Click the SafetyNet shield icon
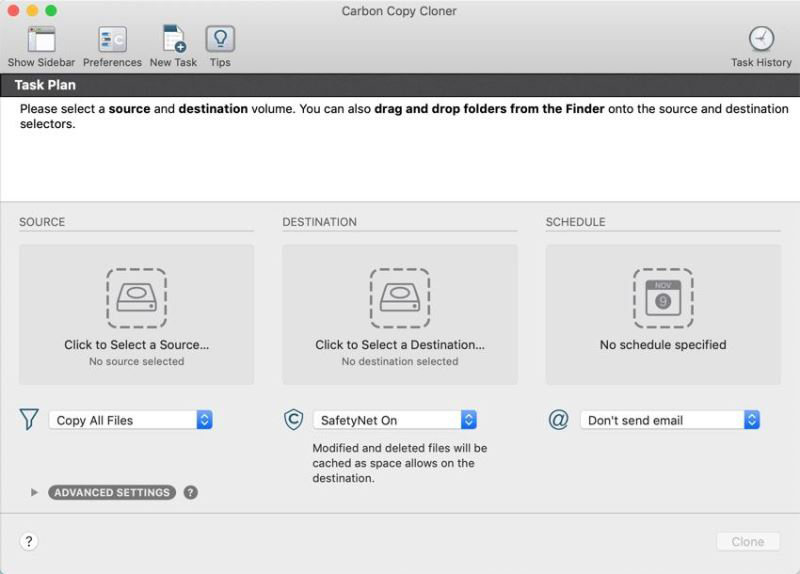The height and width of the screenshot is (574, 800). [293, 419]
